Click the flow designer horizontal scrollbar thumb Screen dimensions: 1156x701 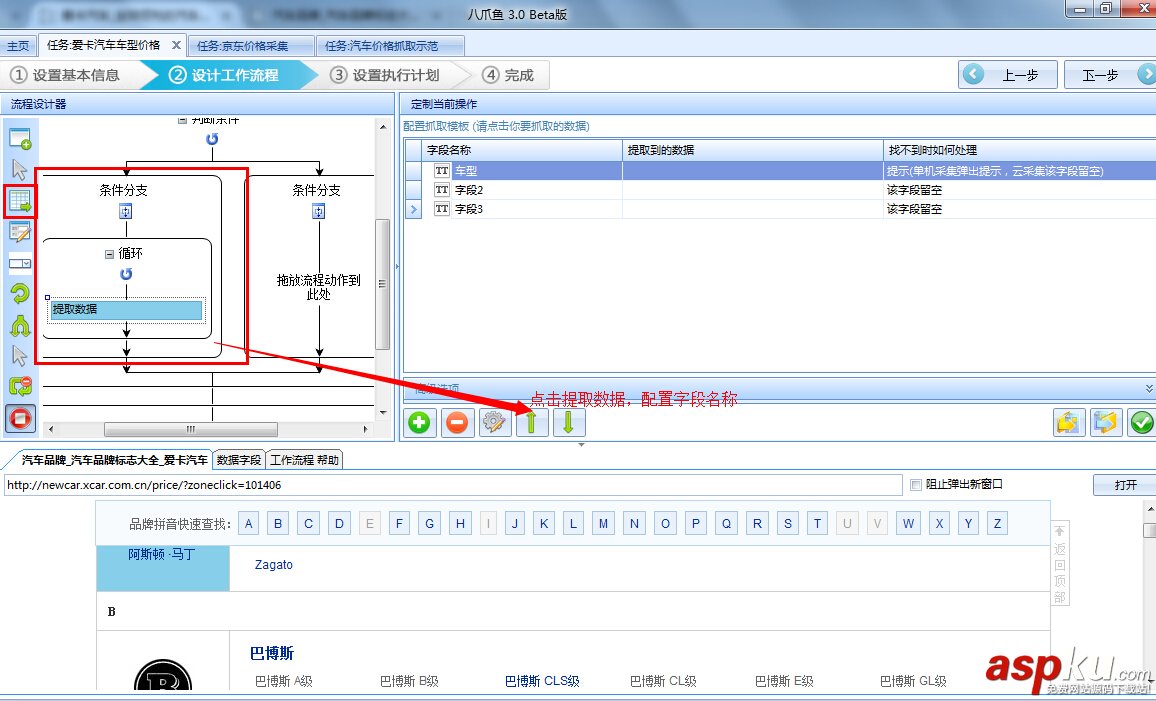pos(191,429)
